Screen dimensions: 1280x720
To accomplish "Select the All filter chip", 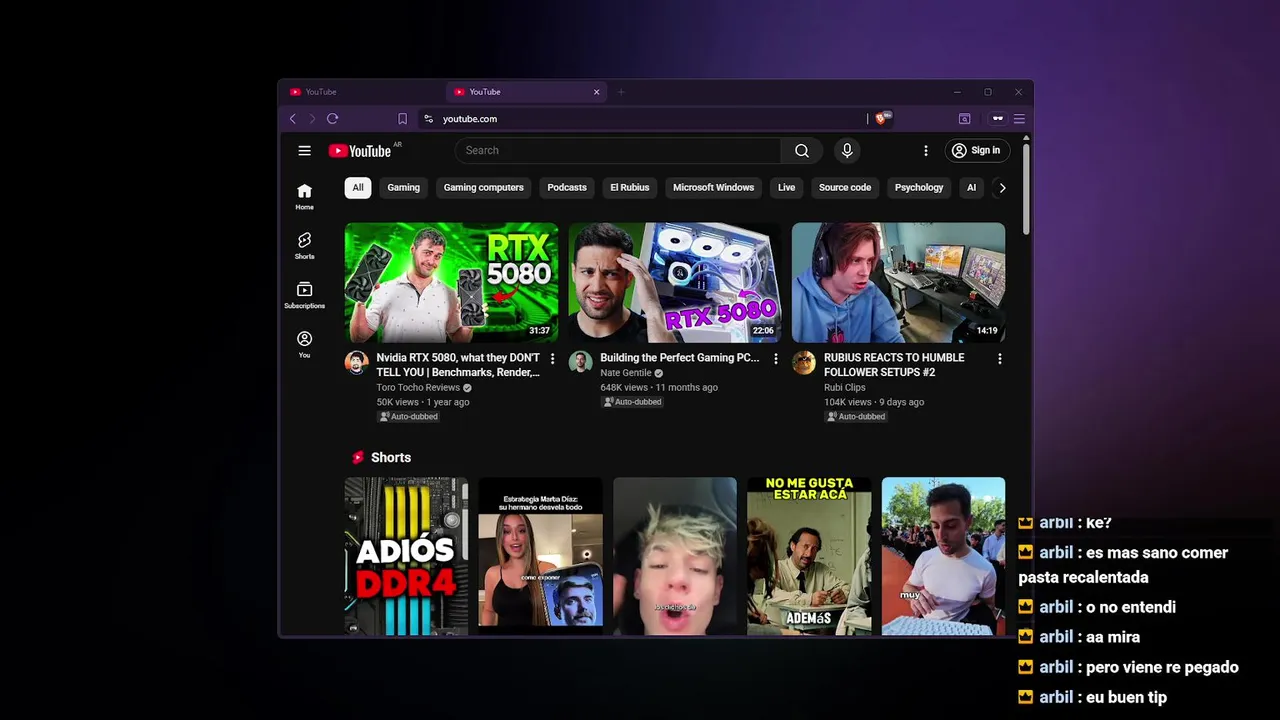I will point(357,188).
